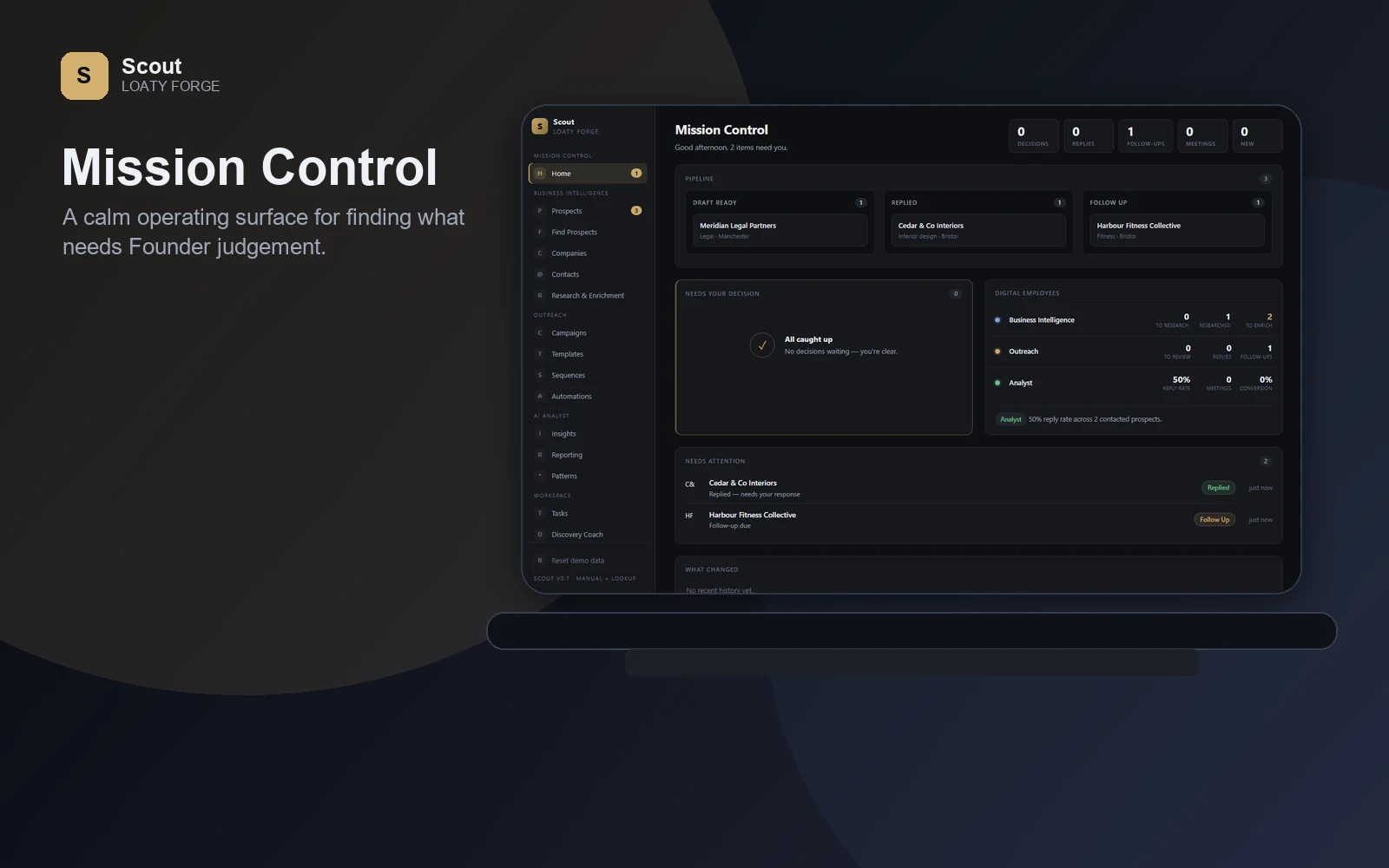Click the Outreach employee label
1389x868 pixels.
tap(1024, 352)
